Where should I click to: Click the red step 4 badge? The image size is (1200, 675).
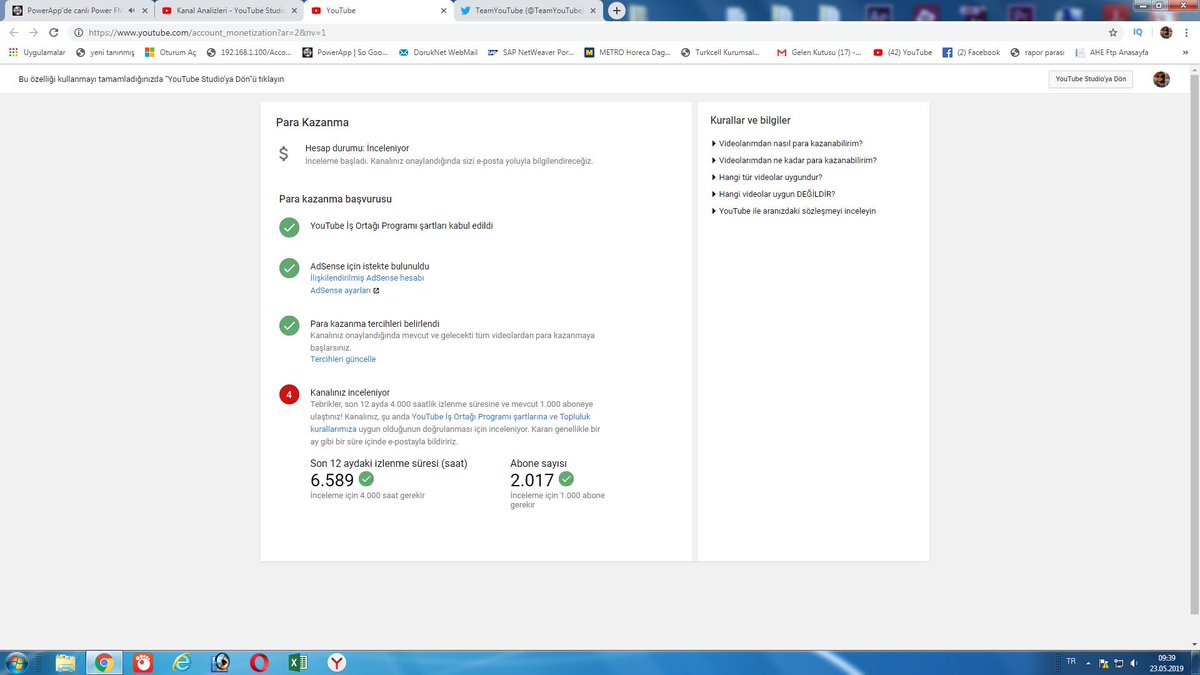click(x=289, y=395)
